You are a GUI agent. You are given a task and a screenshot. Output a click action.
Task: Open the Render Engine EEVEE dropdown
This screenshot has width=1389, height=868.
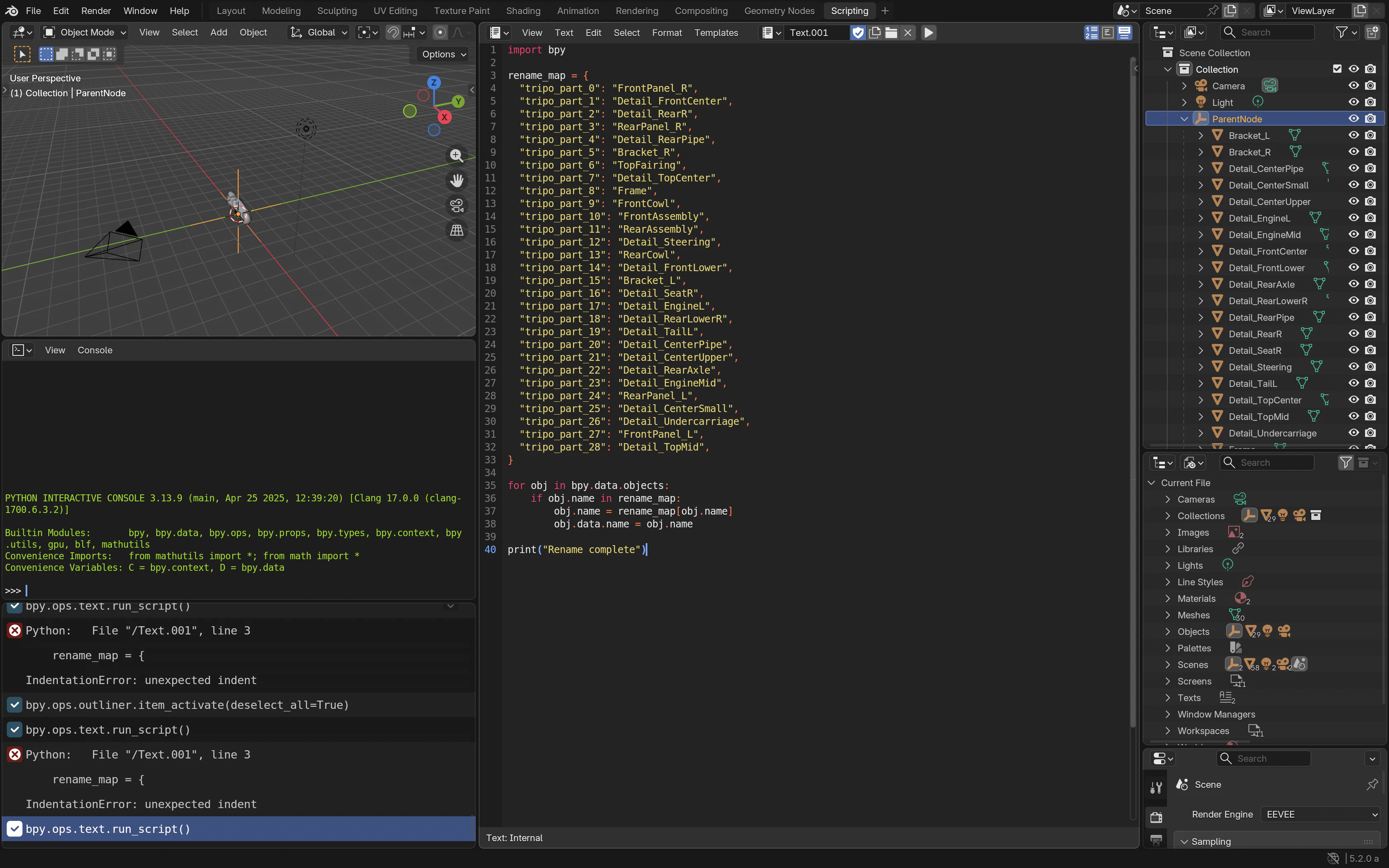[x=1320, y=814]
